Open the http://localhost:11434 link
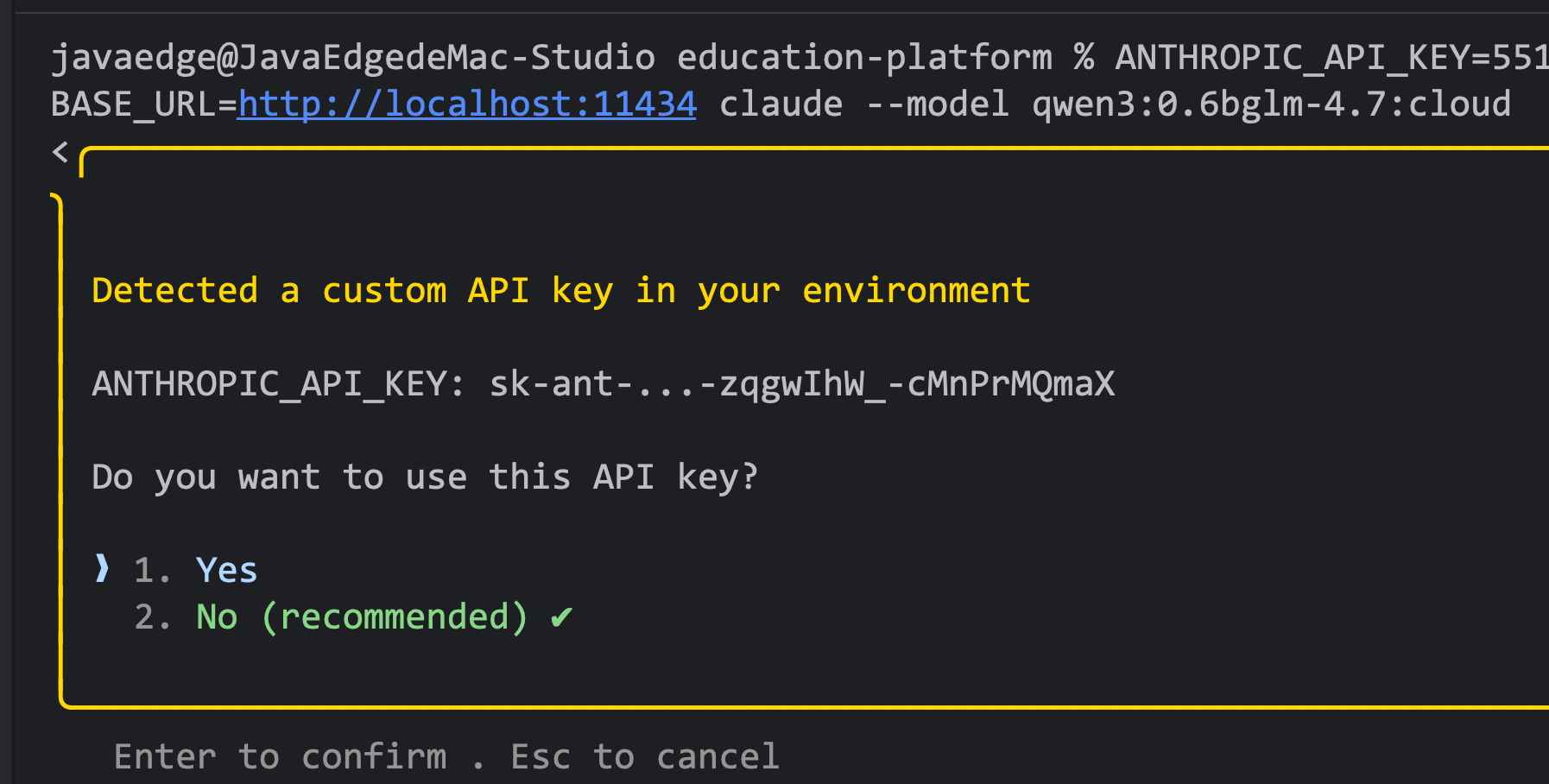 click(x=467, y=104)
